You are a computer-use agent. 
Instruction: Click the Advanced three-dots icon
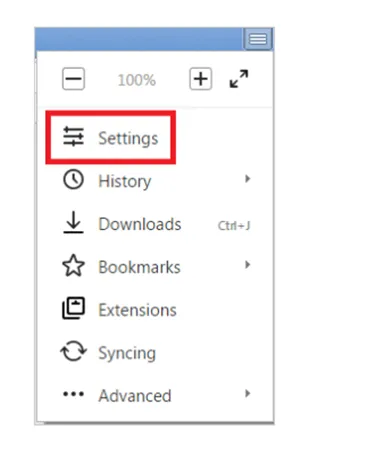click(x=73, y=394)
